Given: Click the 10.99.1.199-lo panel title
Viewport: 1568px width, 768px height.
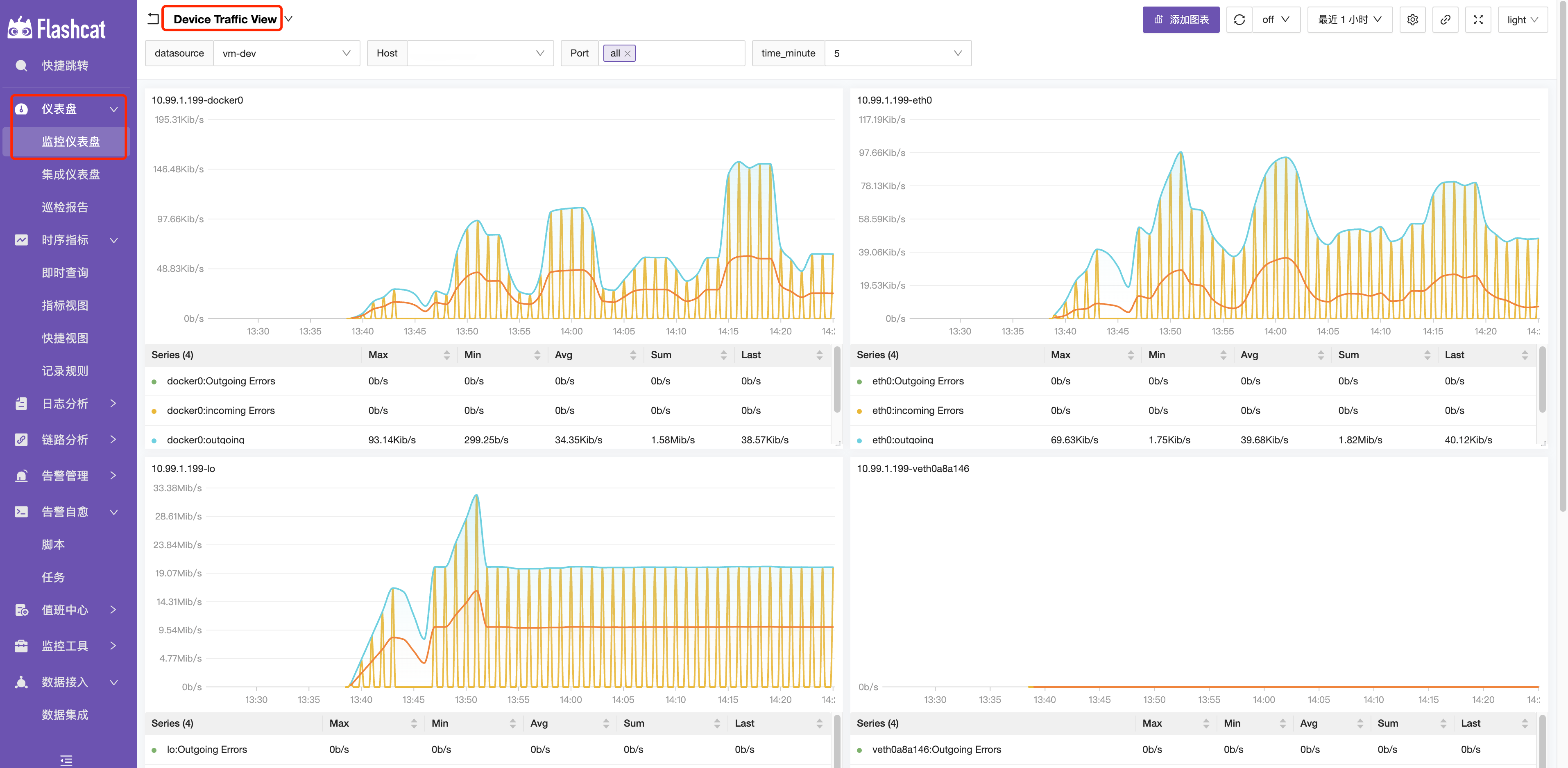Looking at the screenshot, I should click(x=183, y=469).
